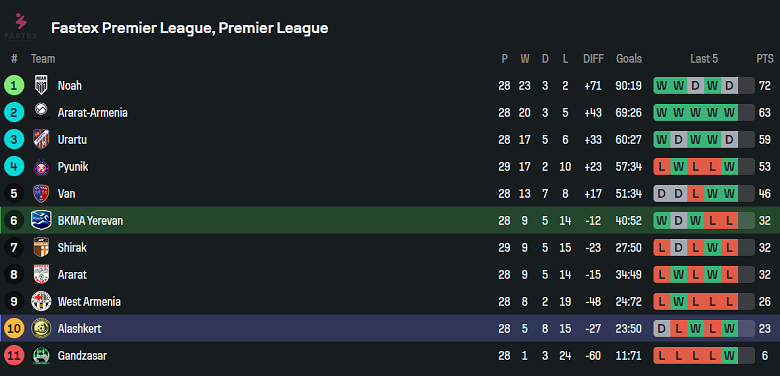Open Shirak club logo
Image resolution: width=780 pixels, height=376 pixels.
coord(41,247)
